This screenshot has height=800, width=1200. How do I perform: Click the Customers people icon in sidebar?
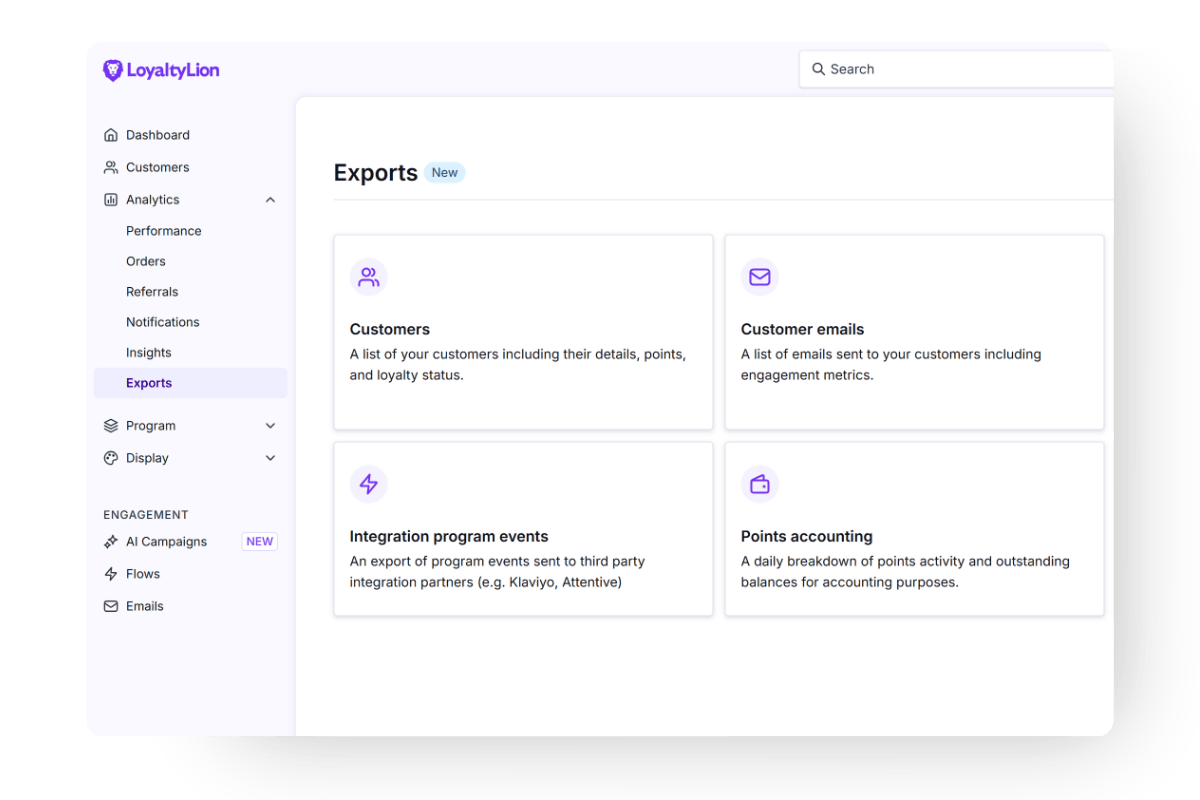point(110,167)
